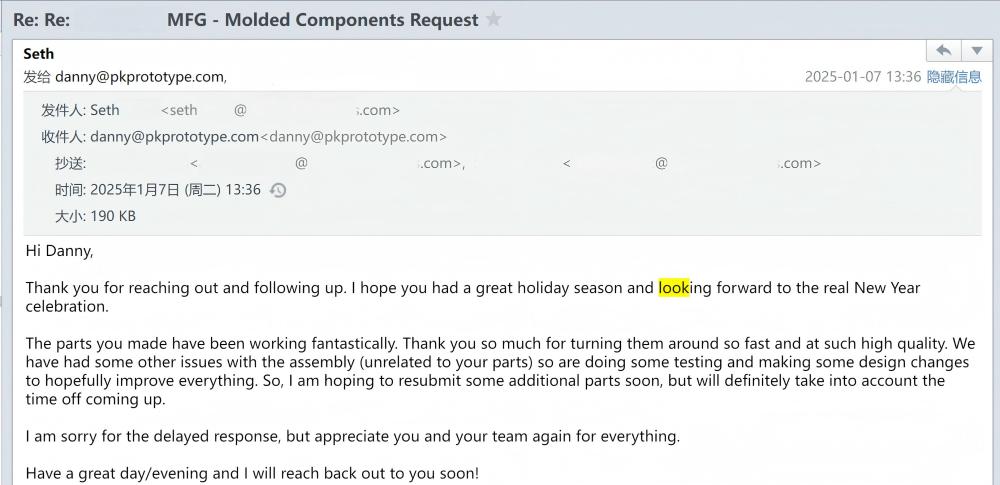
Task: Click the "Have a great day/evening" closing line
Action: [252, 473]
